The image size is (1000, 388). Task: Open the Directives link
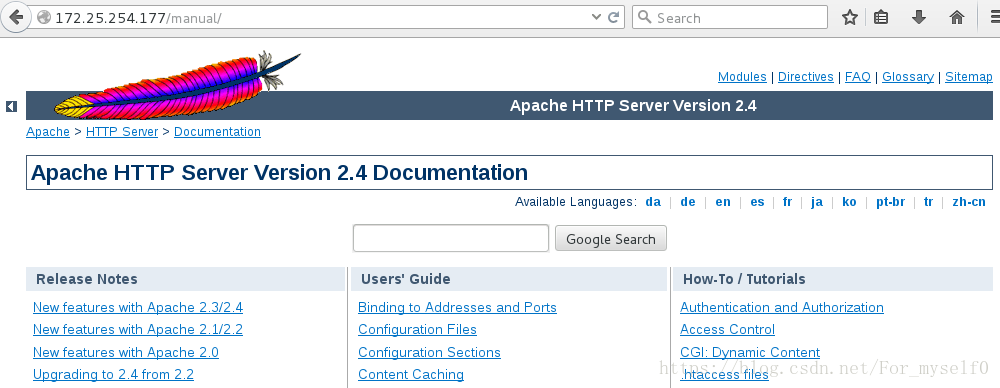[x=805, y=77]
